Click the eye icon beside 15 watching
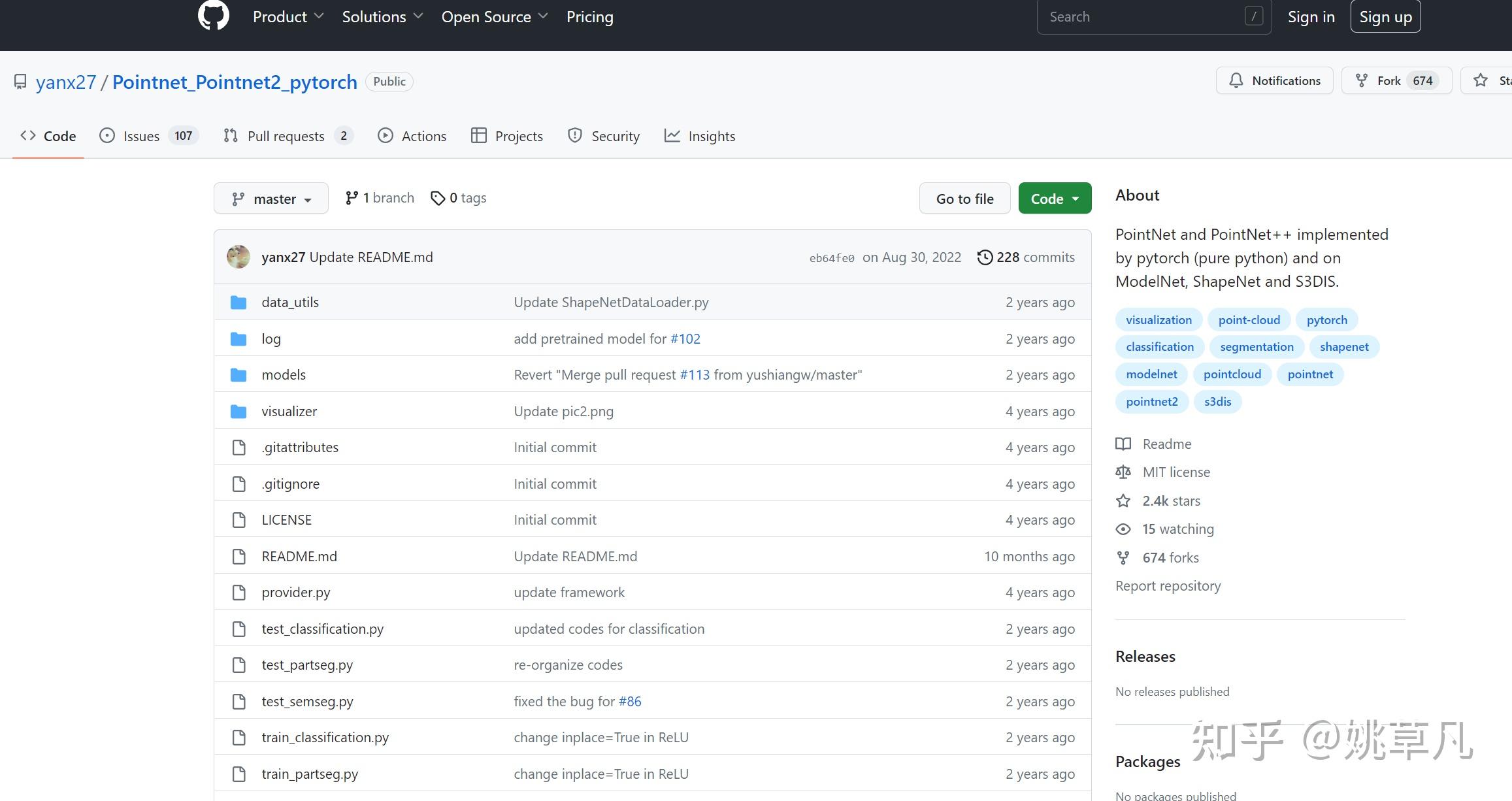This screenshot has height=801, width=1512. (x=1123, y=529)
